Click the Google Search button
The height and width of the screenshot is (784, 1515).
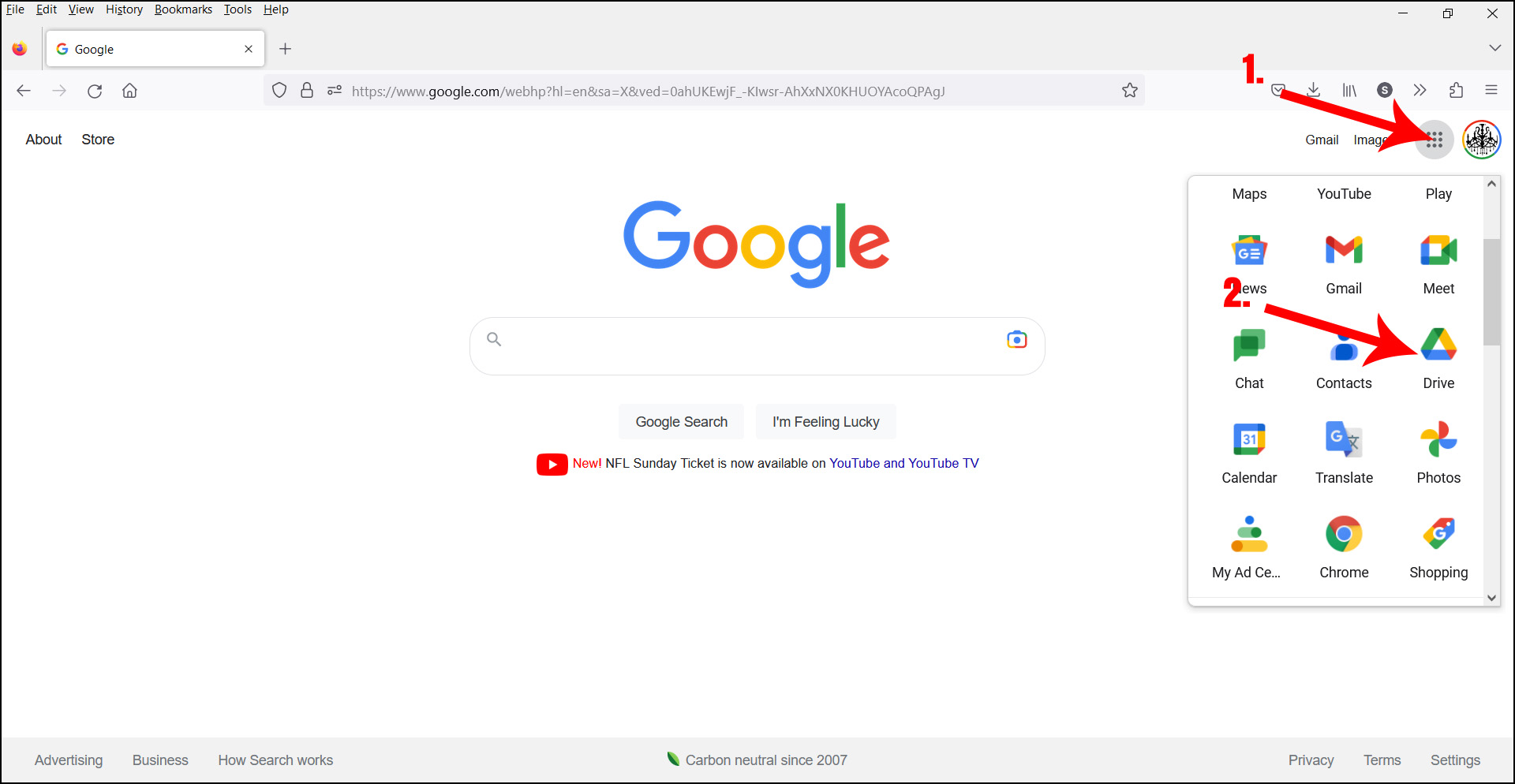682,422
